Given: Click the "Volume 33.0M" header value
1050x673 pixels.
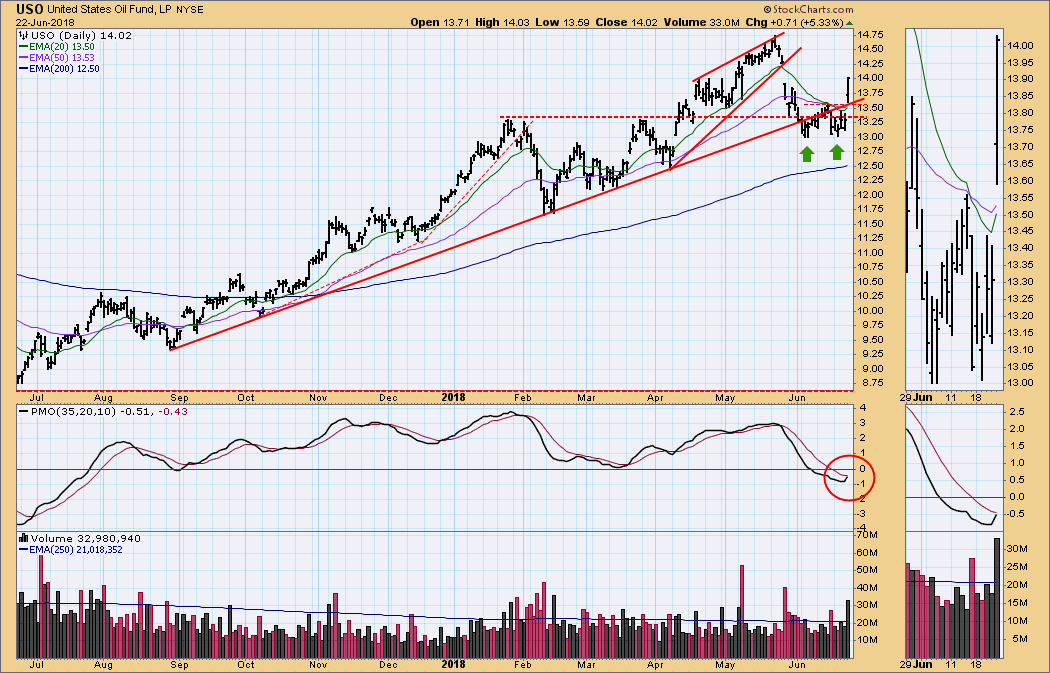Looking at the screenshot, I should pyautogui.click(x=702, y=22).
